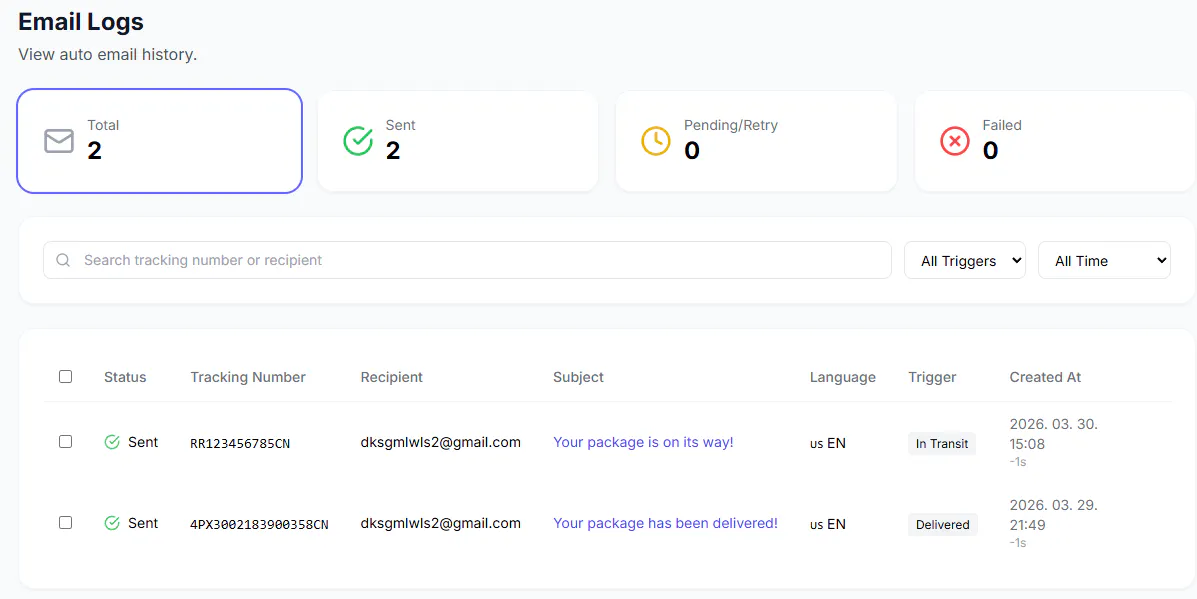Click the magnifier icon in search box
This screenshot has height=599, width=1197.
63,260
